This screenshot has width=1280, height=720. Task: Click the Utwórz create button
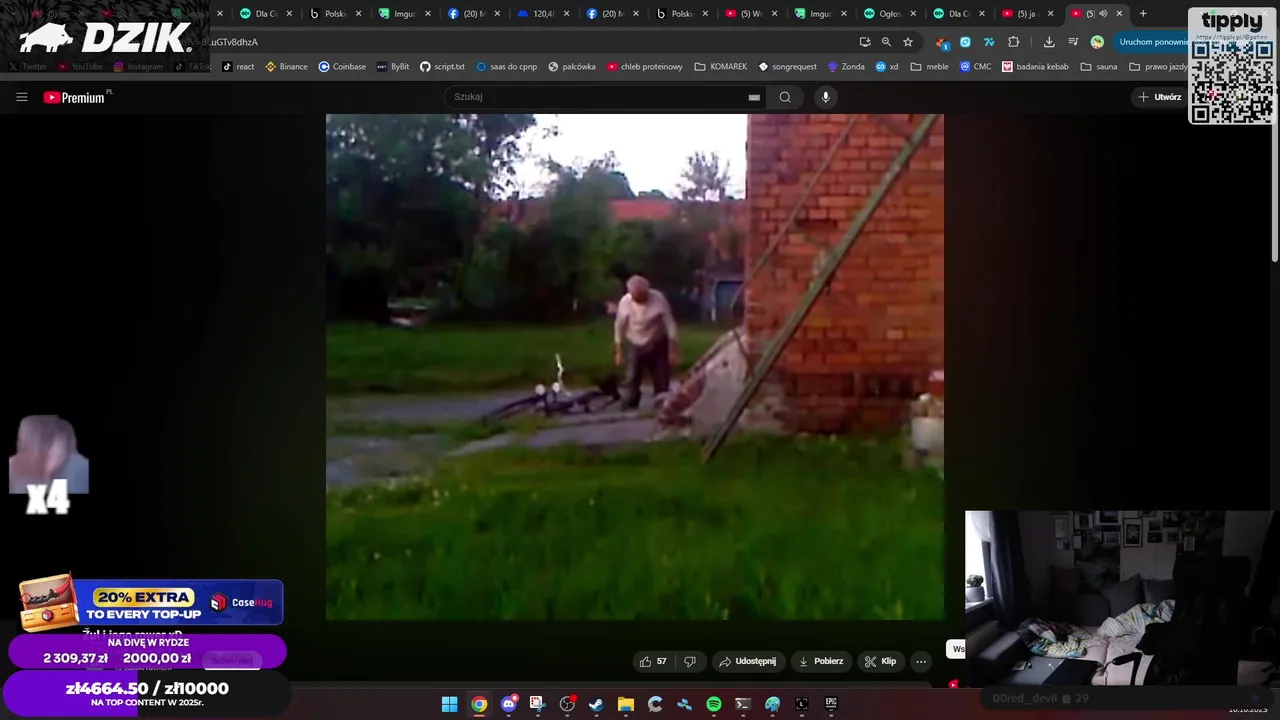click(1159, 97)
